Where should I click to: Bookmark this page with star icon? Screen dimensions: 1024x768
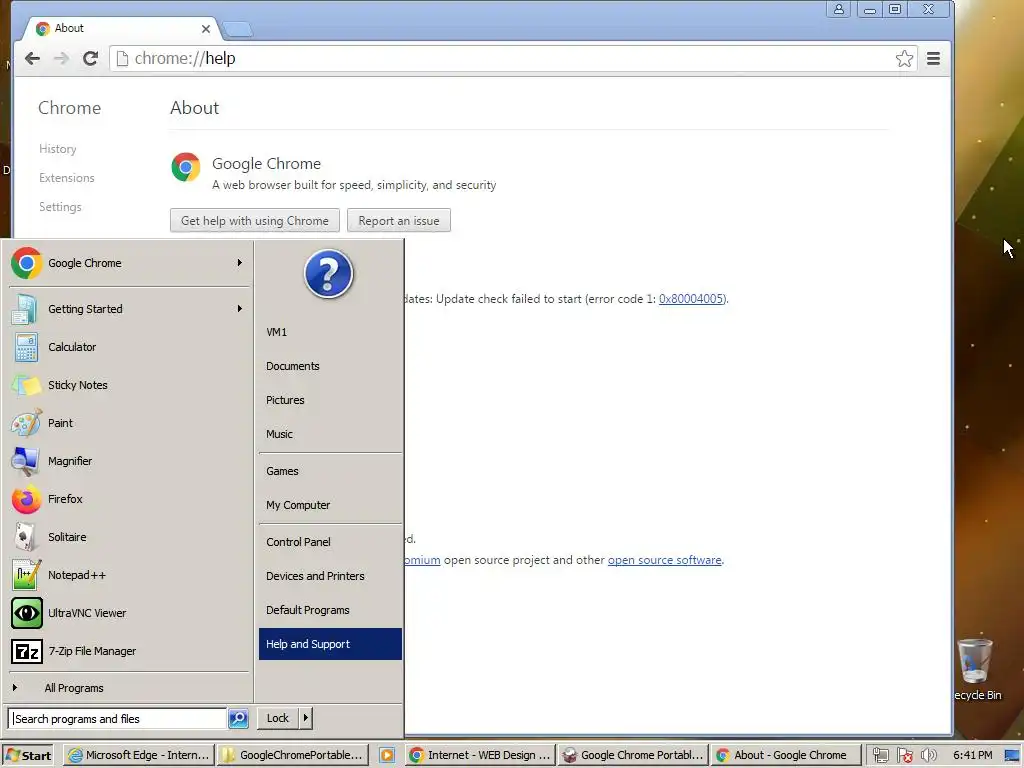[x=904, y=59]
